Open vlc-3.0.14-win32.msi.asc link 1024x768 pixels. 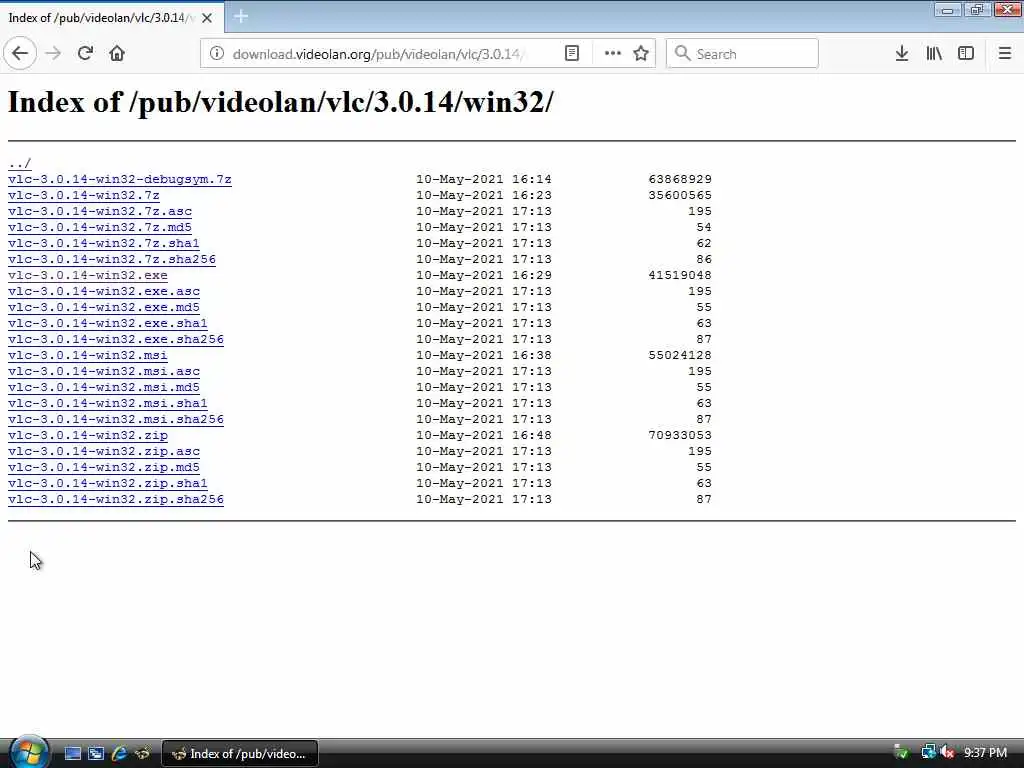click(x=104, y=371)
